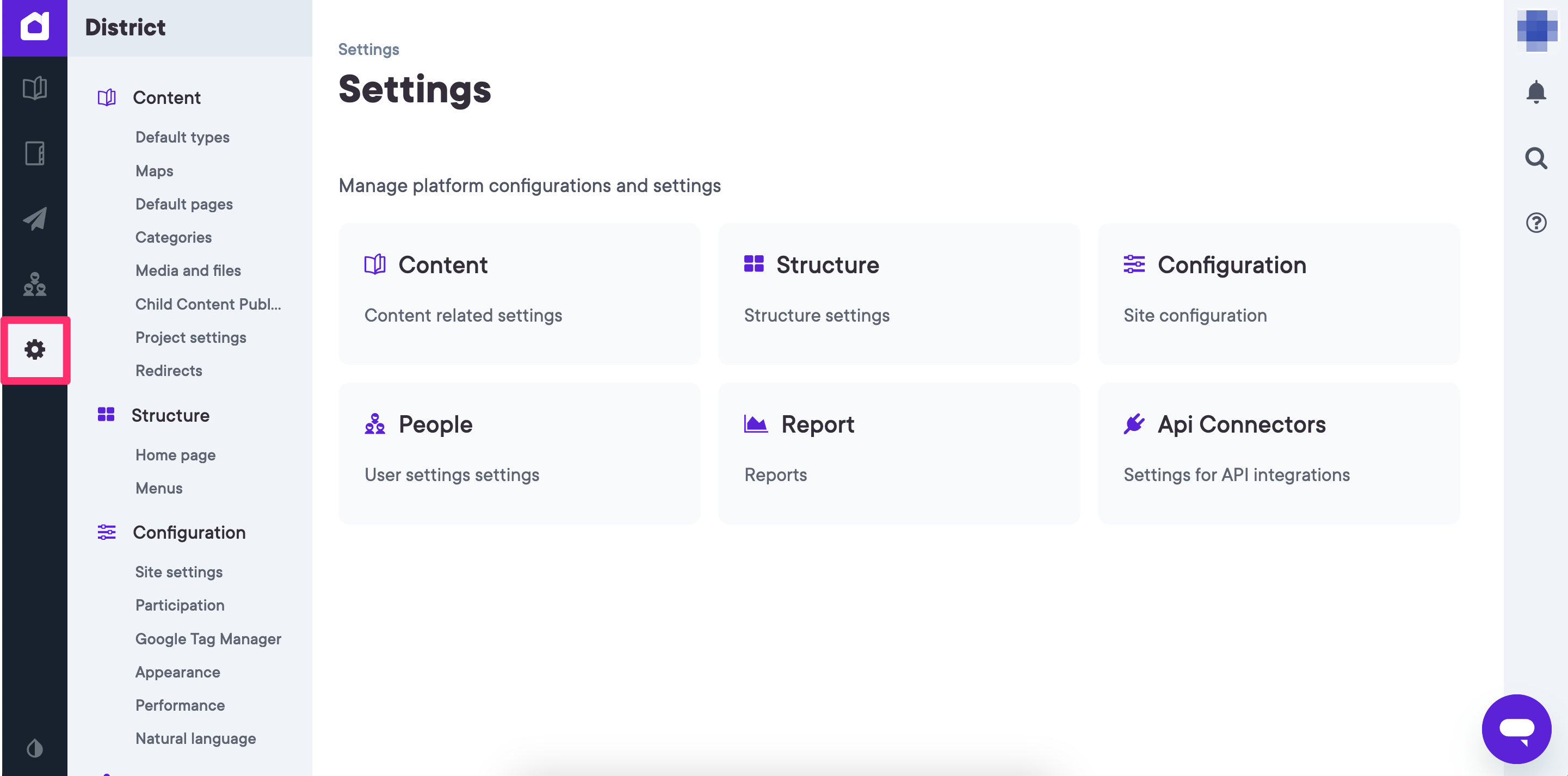1568x776 pixels.
Task: Collapse the Structure section in the sidebar
Action: pos(170,415)
